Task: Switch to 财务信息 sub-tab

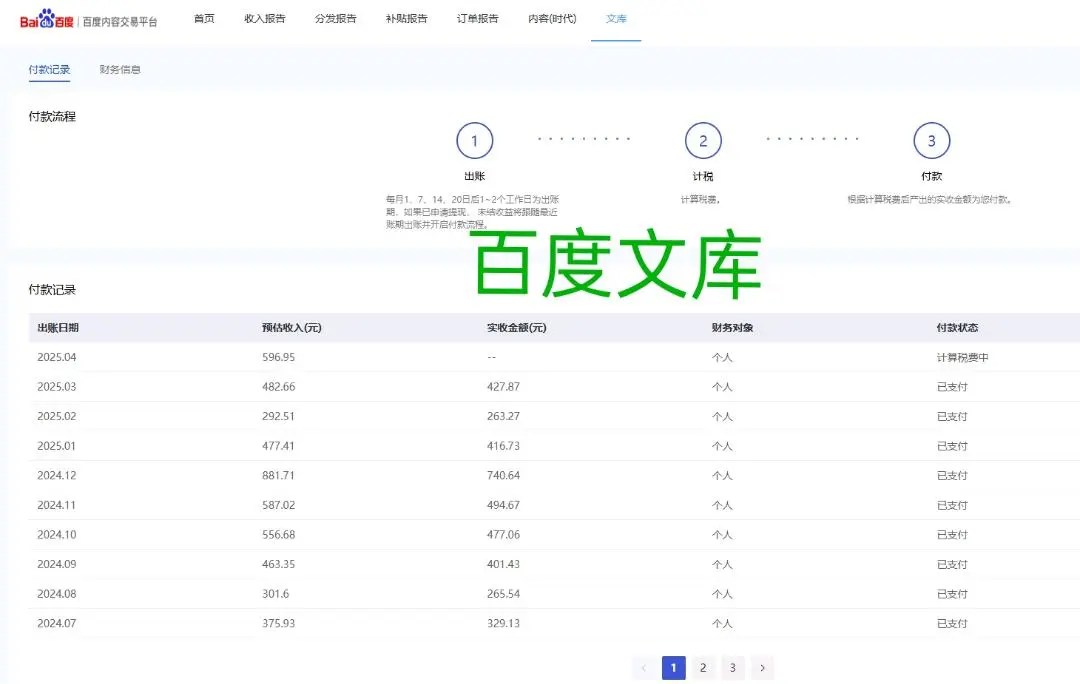Action: pyautogui.click(x=120, y=70)
